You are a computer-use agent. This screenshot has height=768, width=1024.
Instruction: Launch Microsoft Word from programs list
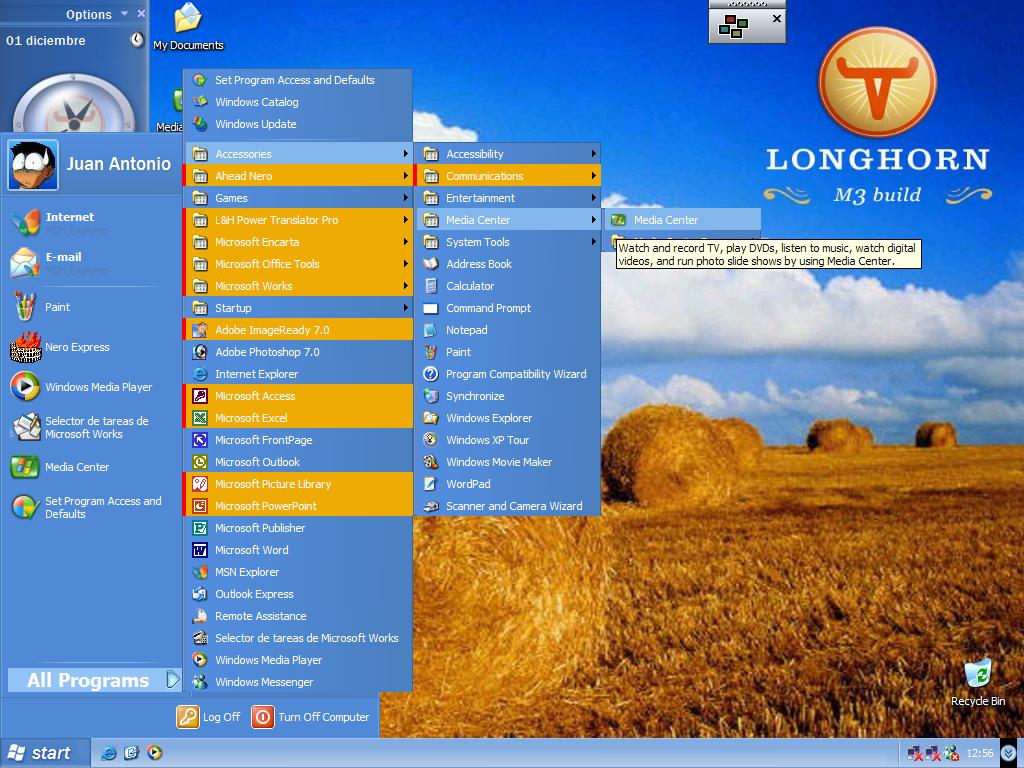[x=298, y=550]
